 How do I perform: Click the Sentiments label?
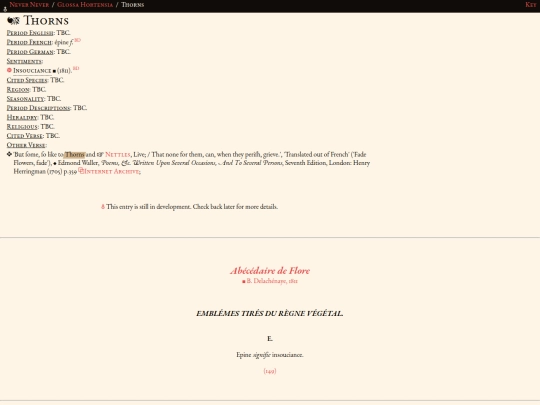(x=24, y=61)
